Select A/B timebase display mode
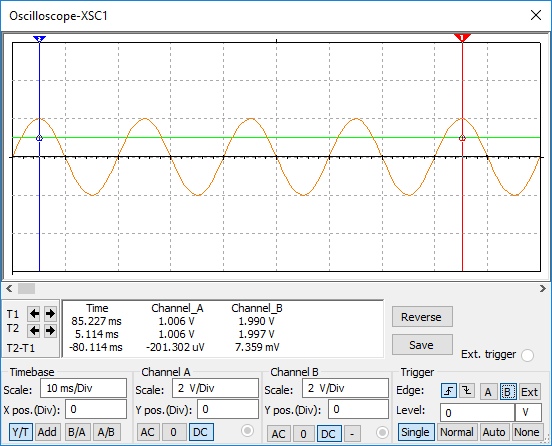This screenshot has width=552, height=446. click(x=106, y=432)
